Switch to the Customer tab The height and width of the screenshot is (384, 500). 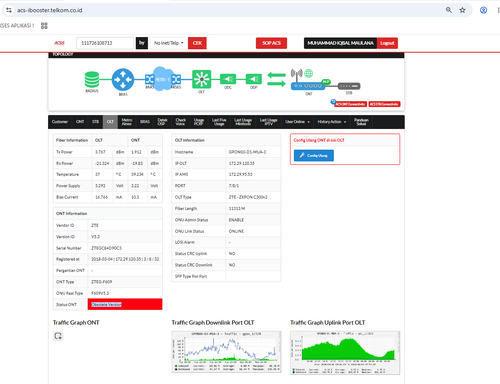pos(60,122)
